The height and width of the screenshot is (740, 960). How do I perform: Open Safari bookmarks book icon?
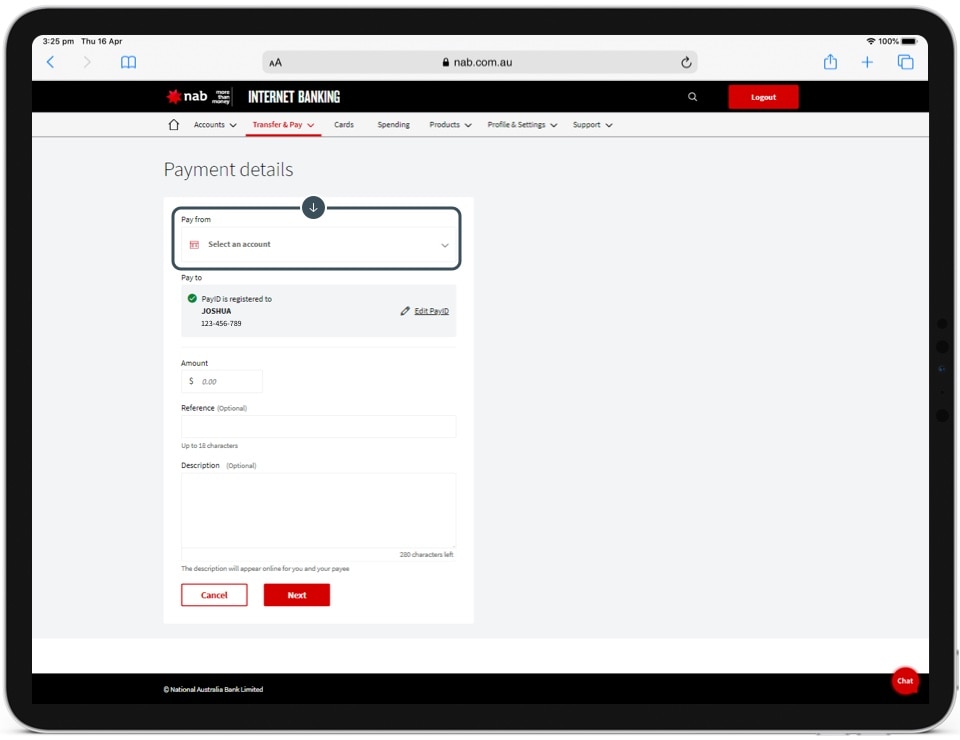(x=128, y=62)
